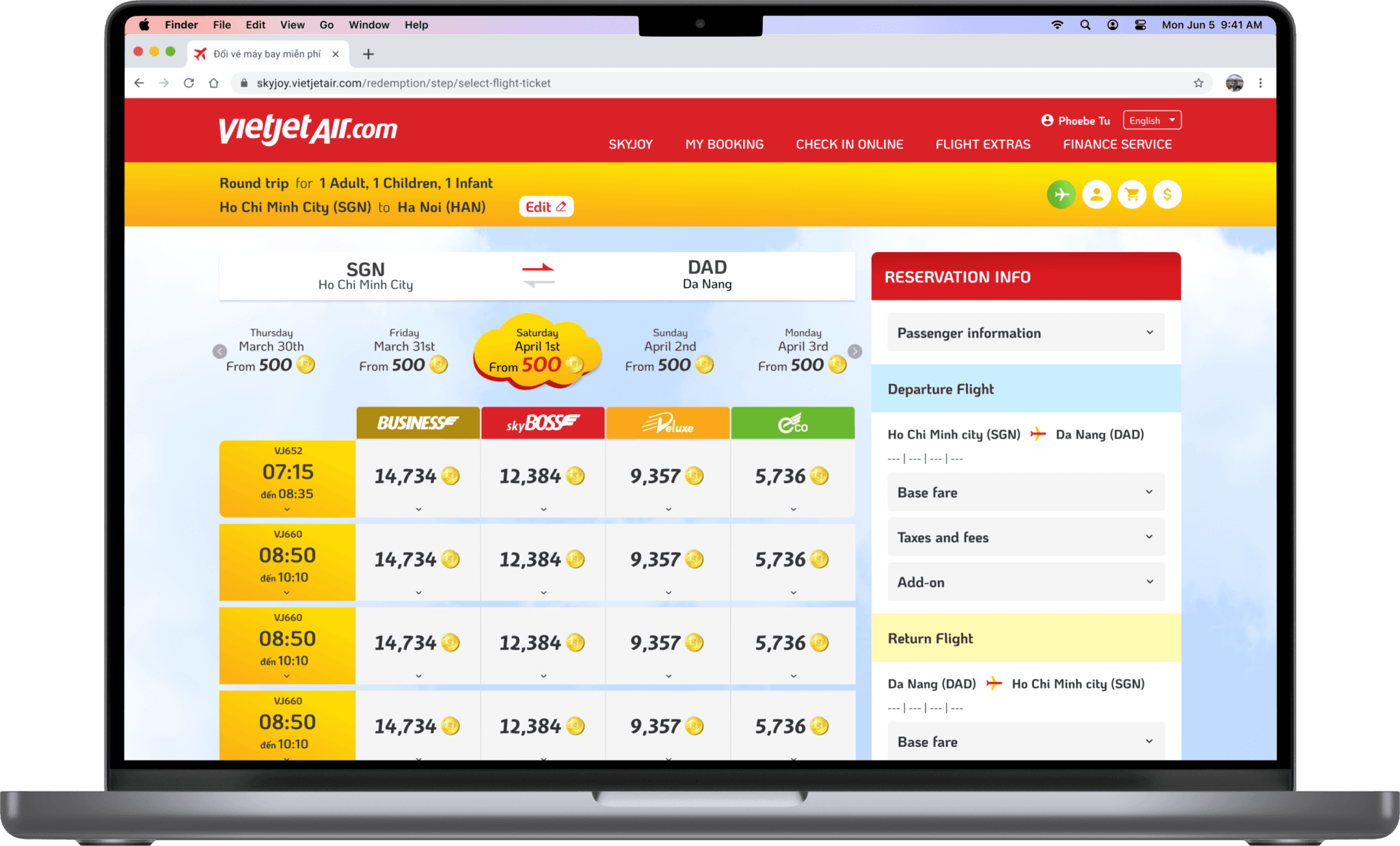The height and width of the screenshot is (846, 1400).
Task: Expand the chevron under VJ652 SkyBoss fare
Action: coord(543,509)
